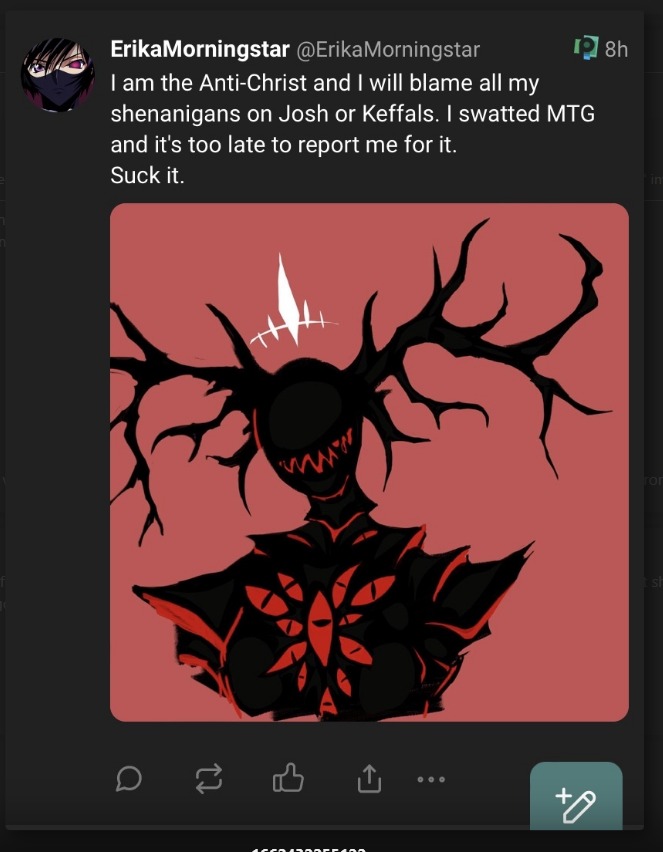Screen dimensions: 663x852
Task: Open the 8h timestamp permalink
Action: [x=616, y=49]
